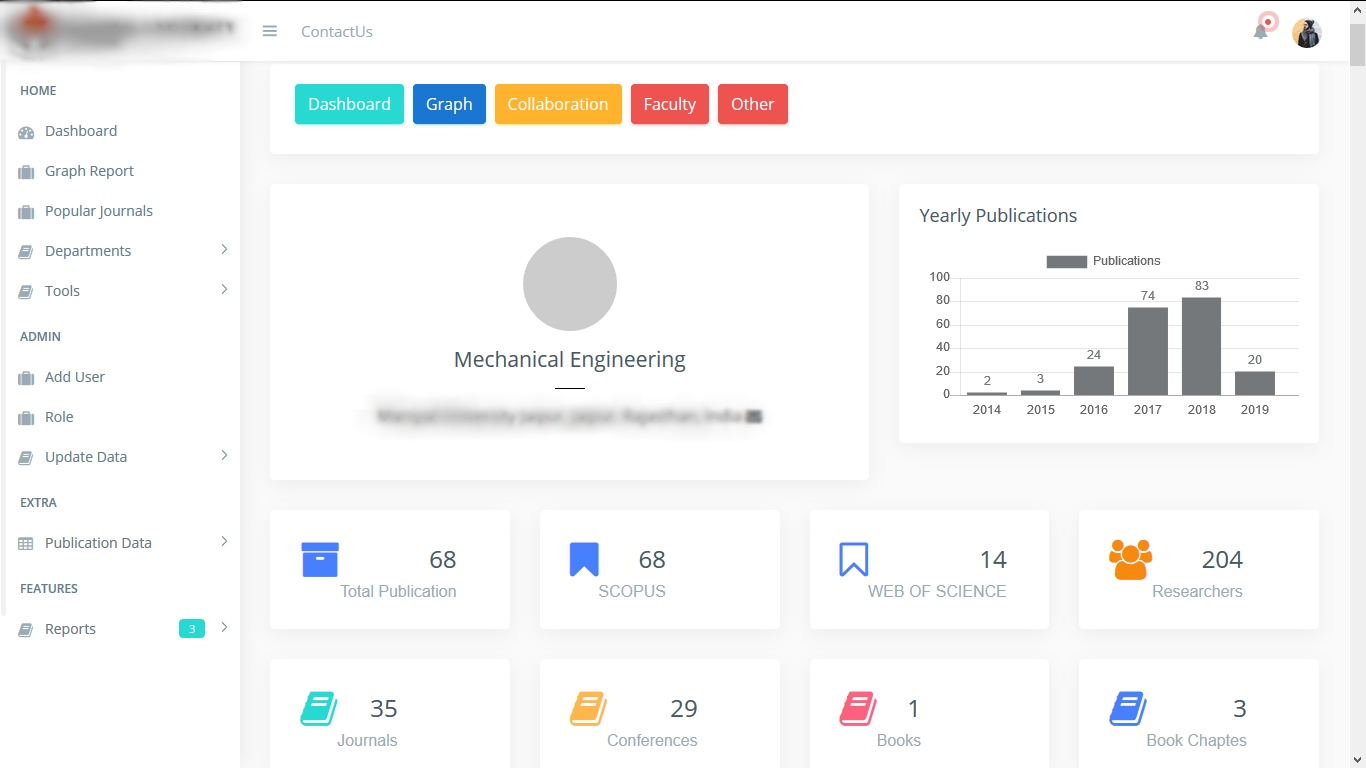This screenshot has width=1366, height=768.
Task: Expand the Publication Data menu
Action: tap(98, 543)
